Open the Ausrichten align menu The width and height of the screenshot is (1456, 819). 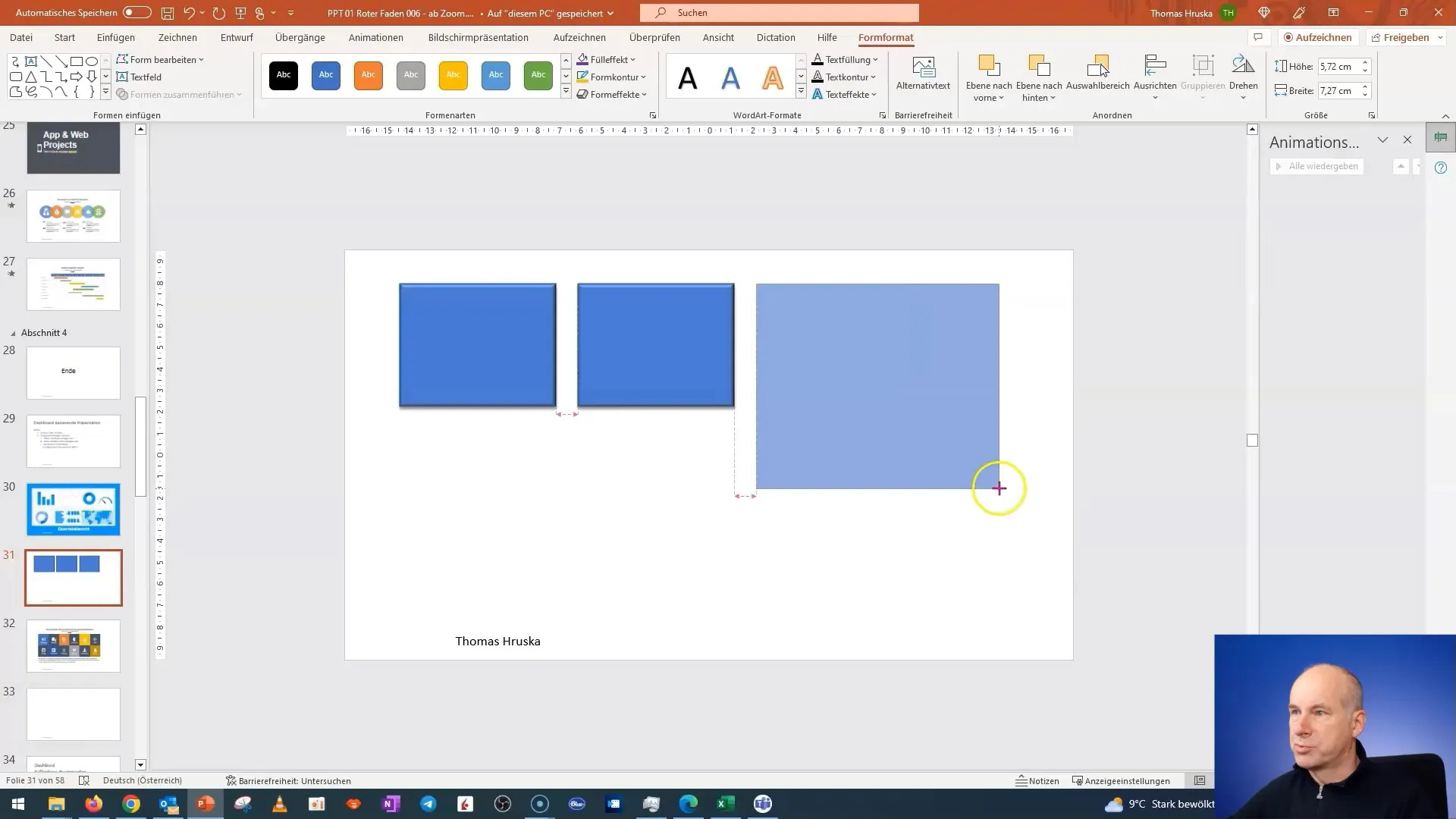click(x=1155, y=77)
